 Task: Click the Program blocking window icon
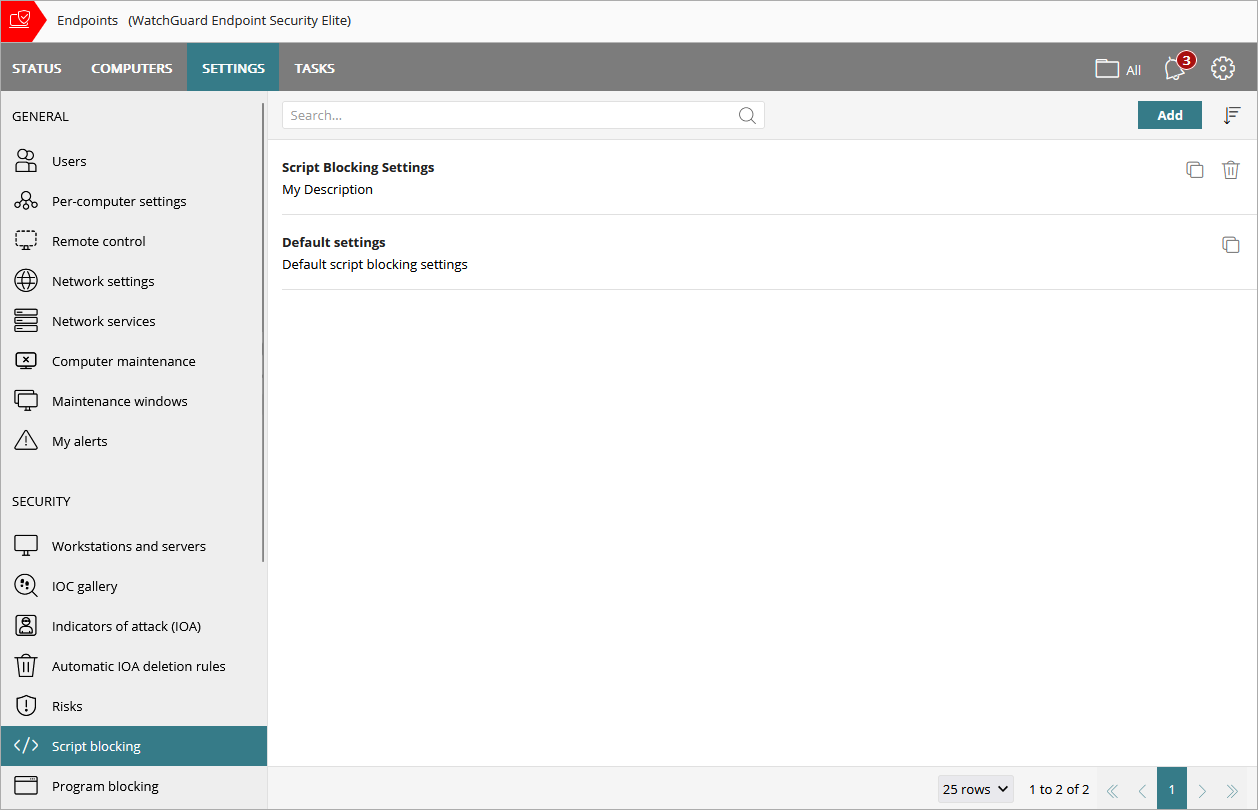pos(26,786)
